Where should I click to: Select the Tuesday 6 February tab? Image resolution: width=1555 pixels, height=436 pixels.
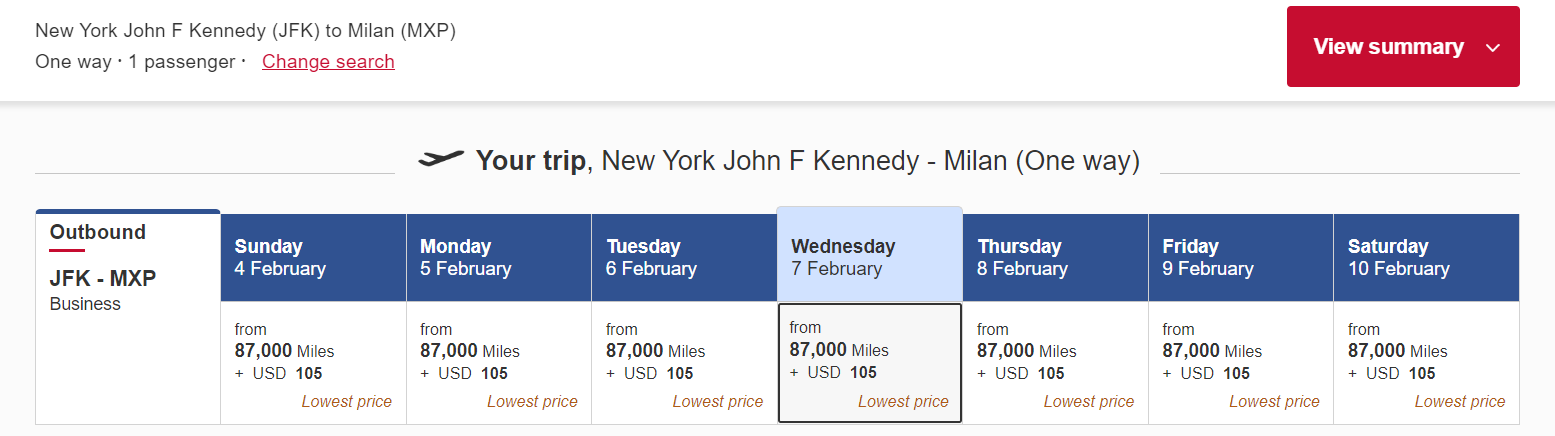(x=684, y=257)
